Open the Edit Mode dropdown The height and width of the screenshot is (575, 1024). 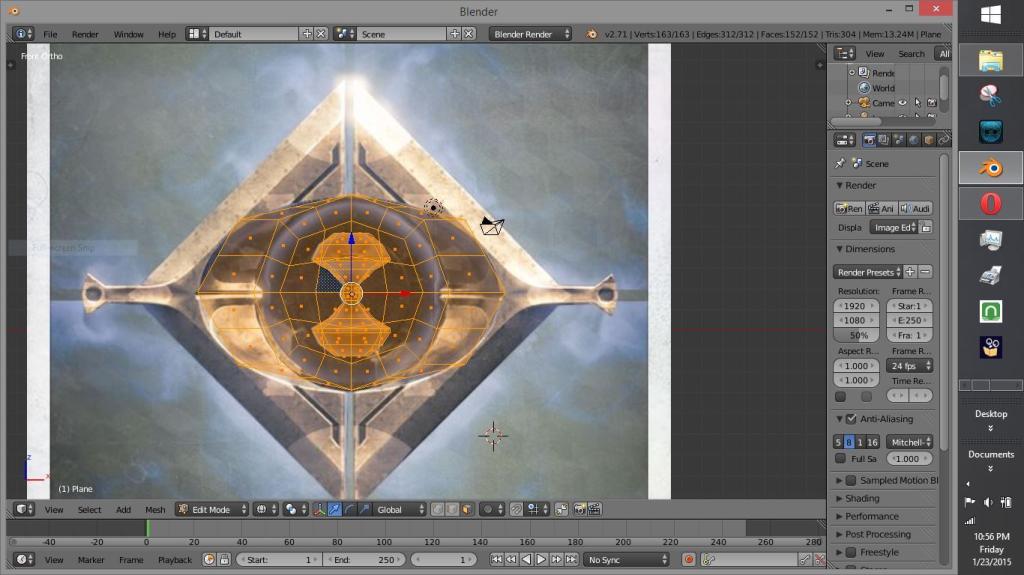coord(212,509)
